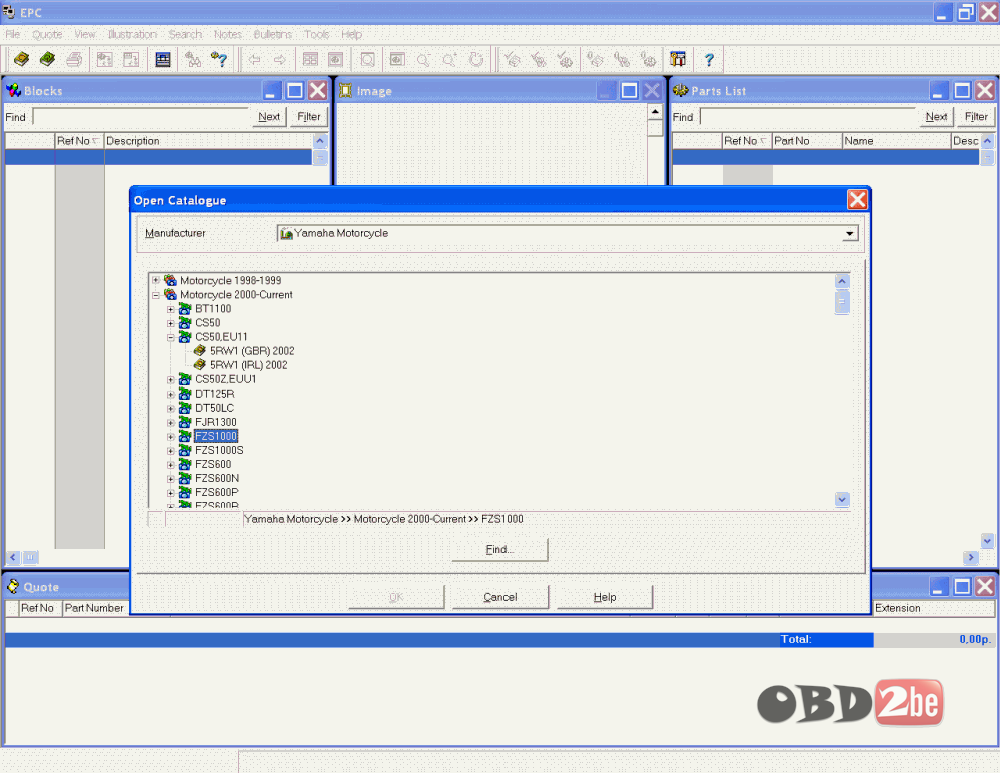Click the Part No column header
1000x773 pixels.
pyautogui.click(x=807, y=141)
